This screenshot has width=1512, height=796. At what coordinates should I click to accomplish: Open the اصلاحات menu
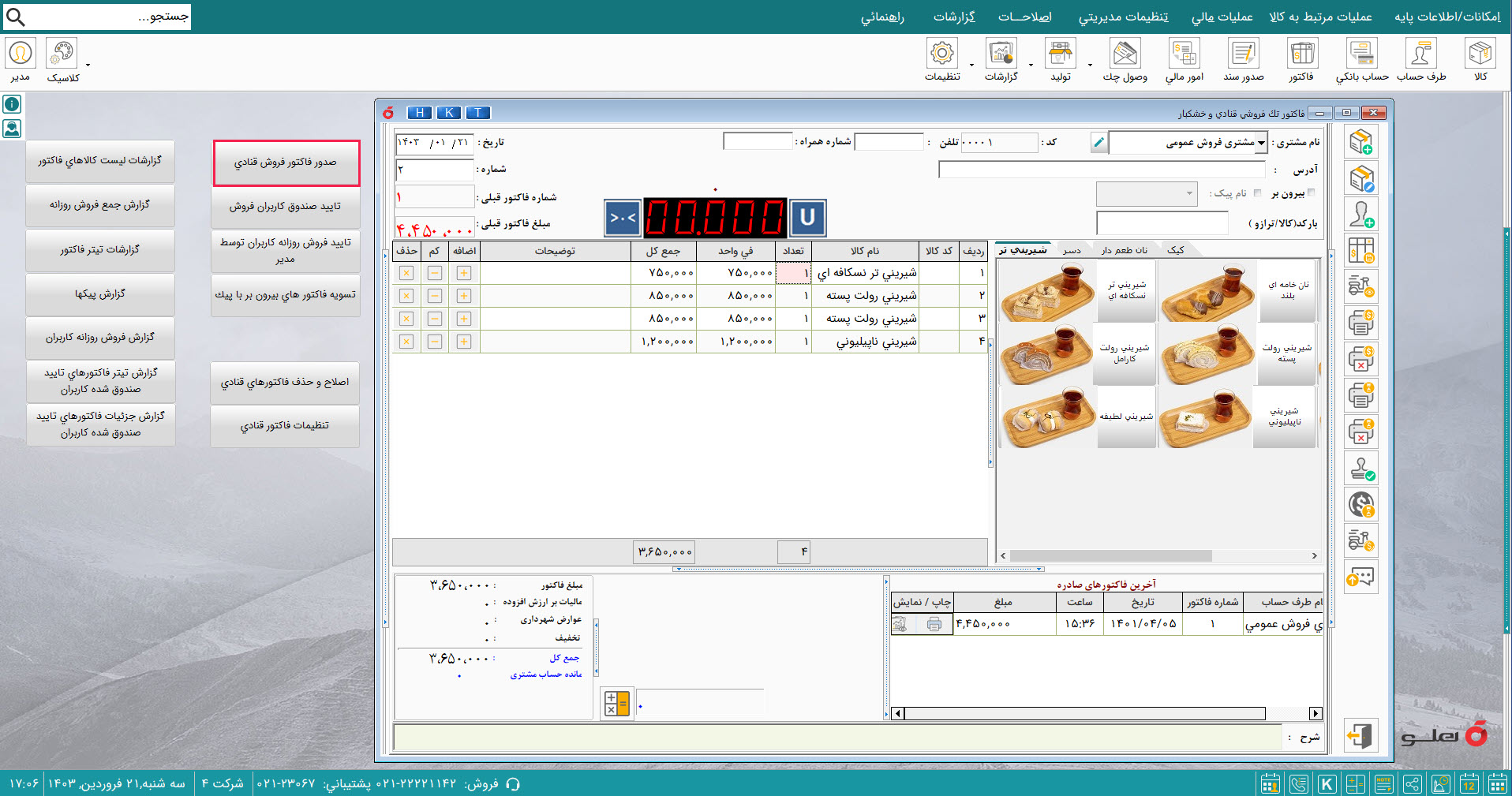tap(1024, 17)
